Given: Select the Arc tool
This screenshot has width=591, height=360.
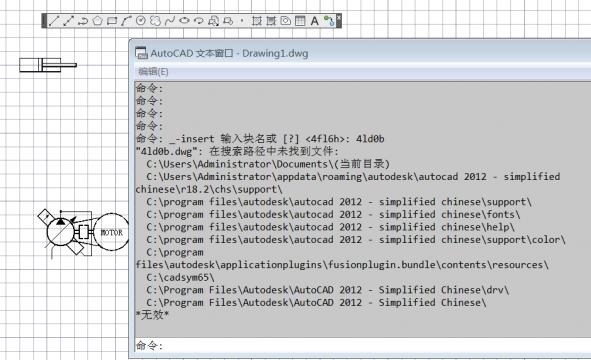Looking at the screenshot, I should point(126,21).
